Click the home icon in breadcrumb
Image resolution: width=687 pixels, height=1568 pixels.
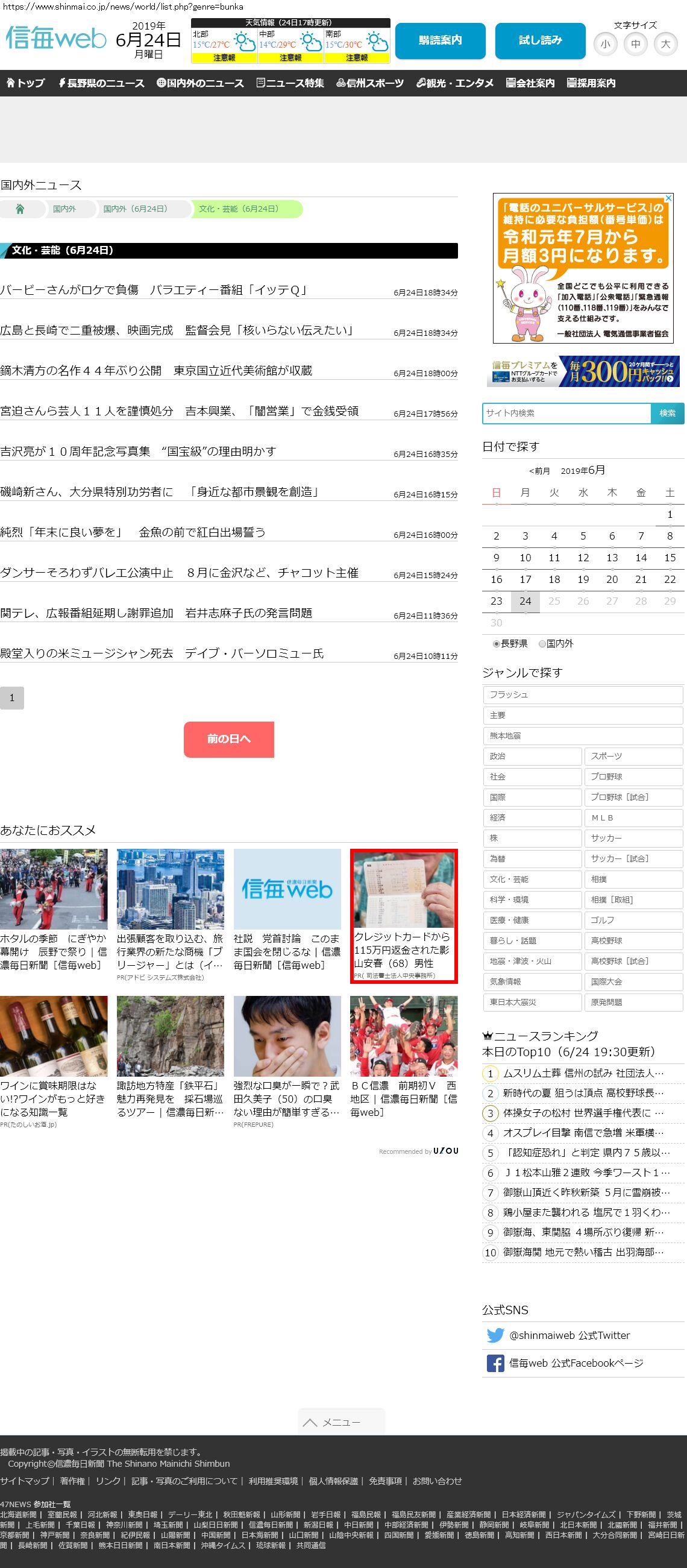point(20,209)
